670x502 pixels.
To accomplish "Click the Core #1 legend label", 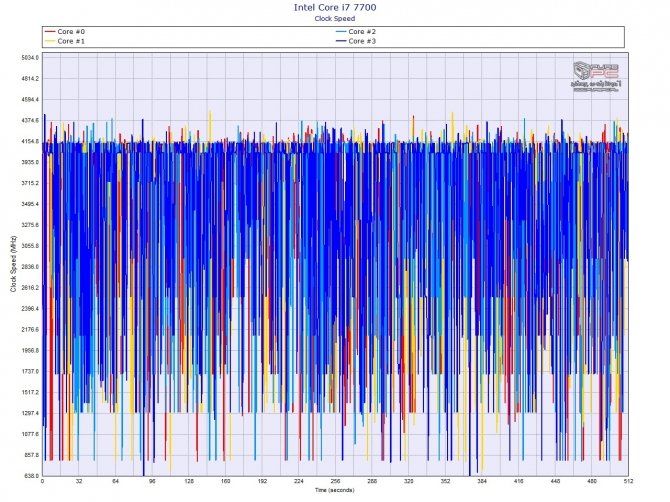I will click(x=71, y=41).
